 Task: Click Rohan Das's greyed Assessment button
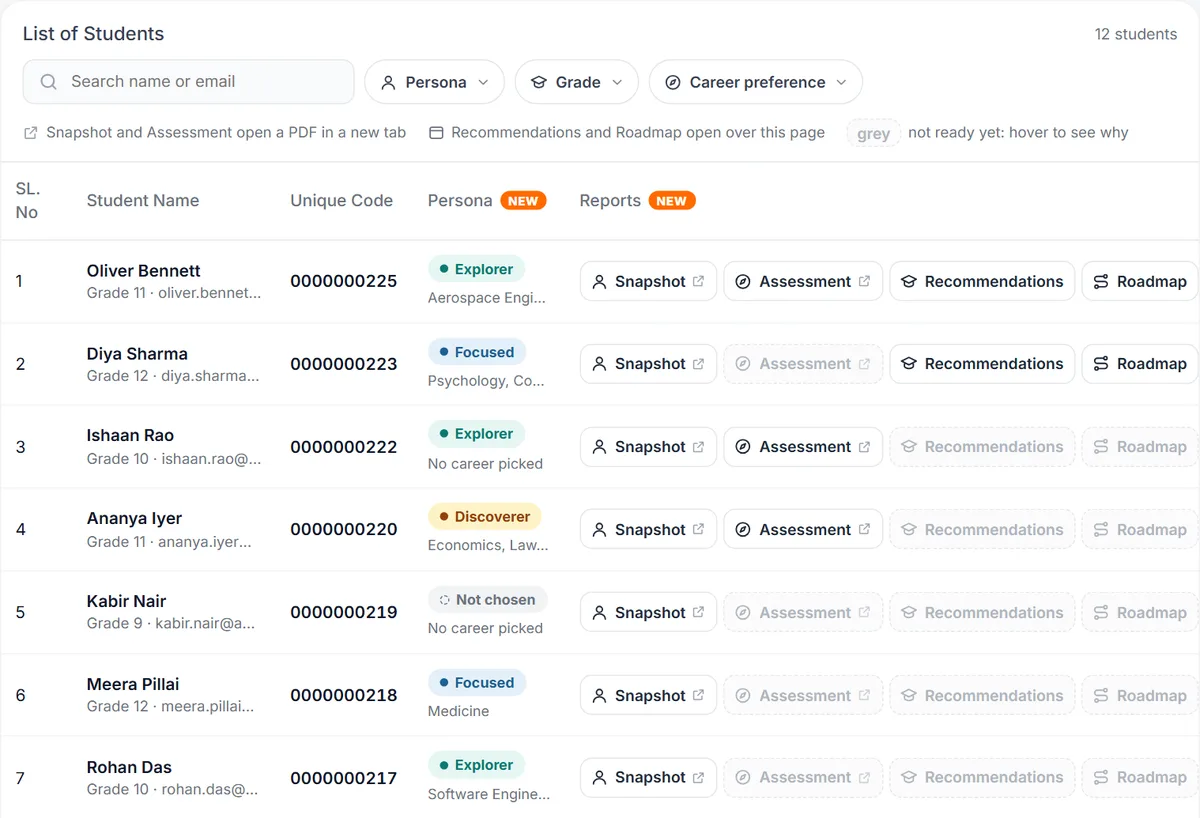pyautogui.click(x=803, y=778)
